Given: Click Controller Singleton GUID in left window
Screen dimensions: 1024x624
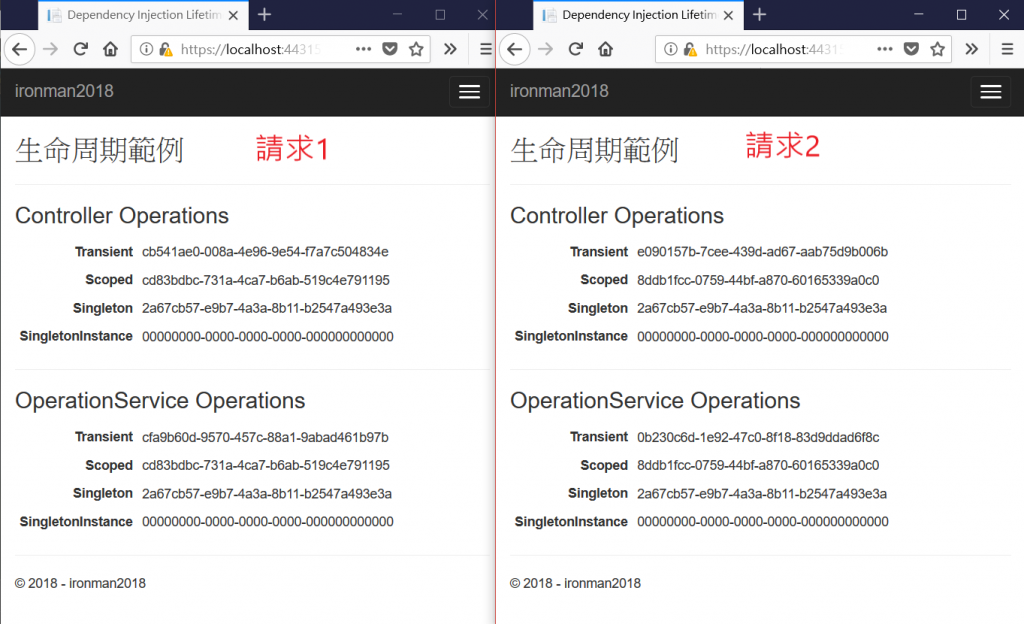Looking at the screenshot, I should [x=267, y=308].
